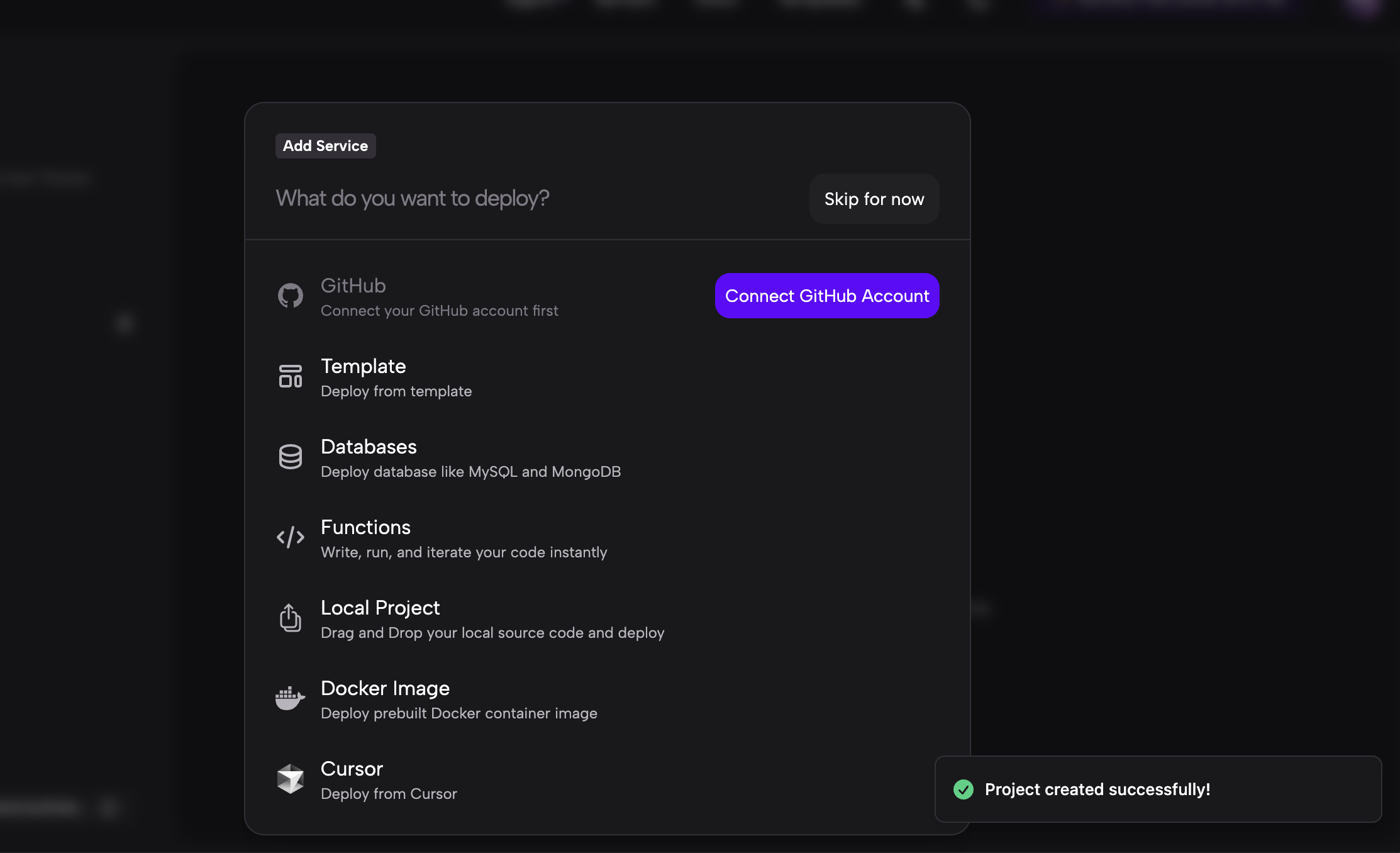Choose the Databases deployment option
1400x853 pixels.
369,447
